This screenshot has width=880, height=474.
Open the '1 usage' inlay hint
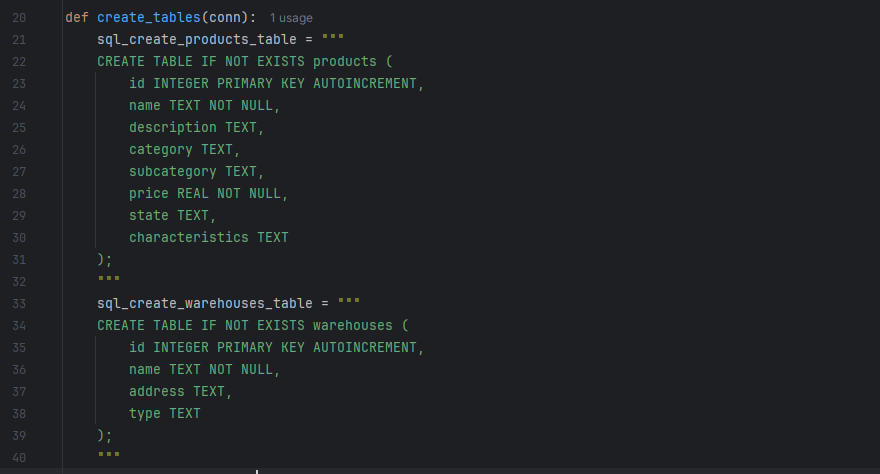pos(291,18)
